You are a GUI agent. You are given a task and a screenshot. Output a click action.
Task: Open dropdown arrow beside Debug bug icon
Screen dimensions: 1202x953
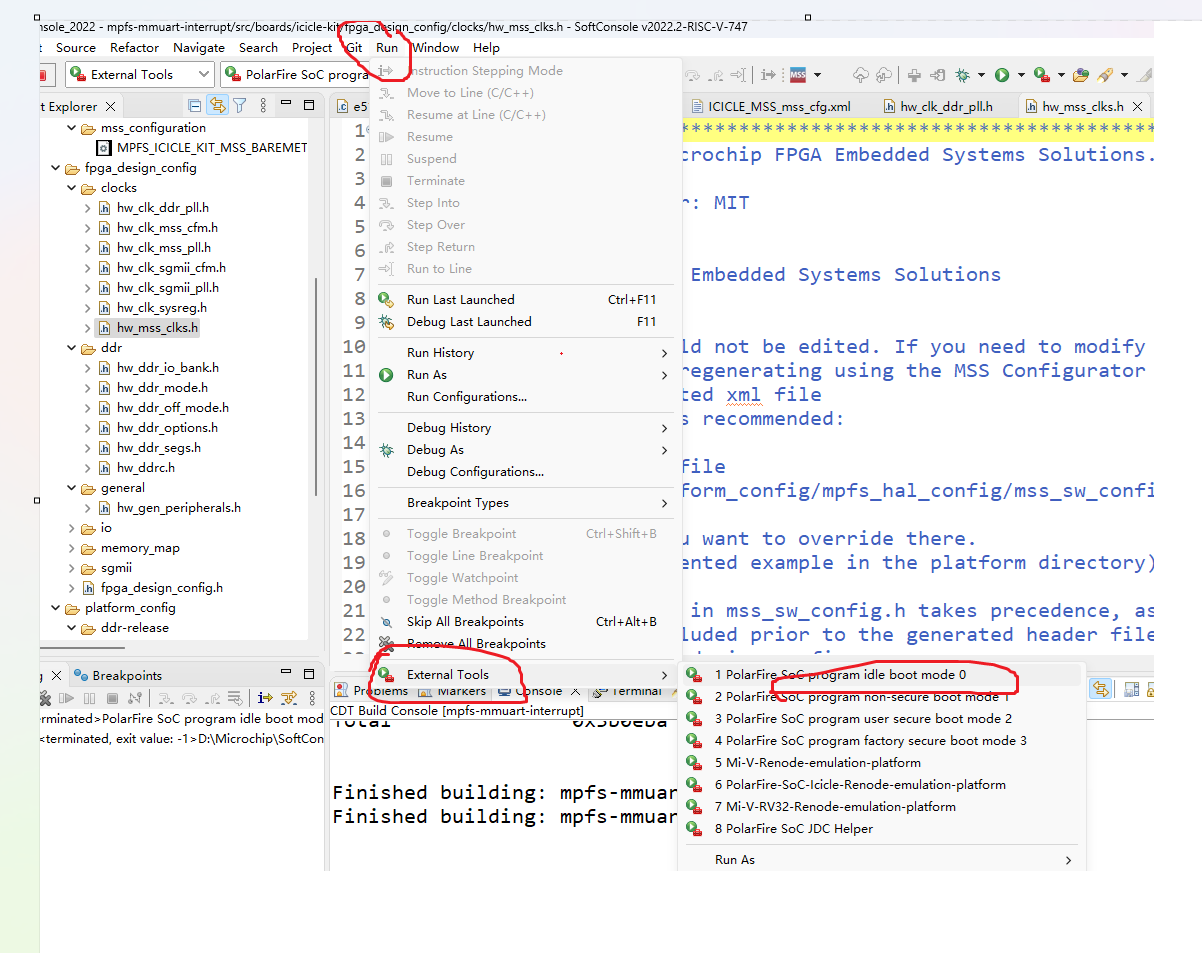tap(981, 75)
